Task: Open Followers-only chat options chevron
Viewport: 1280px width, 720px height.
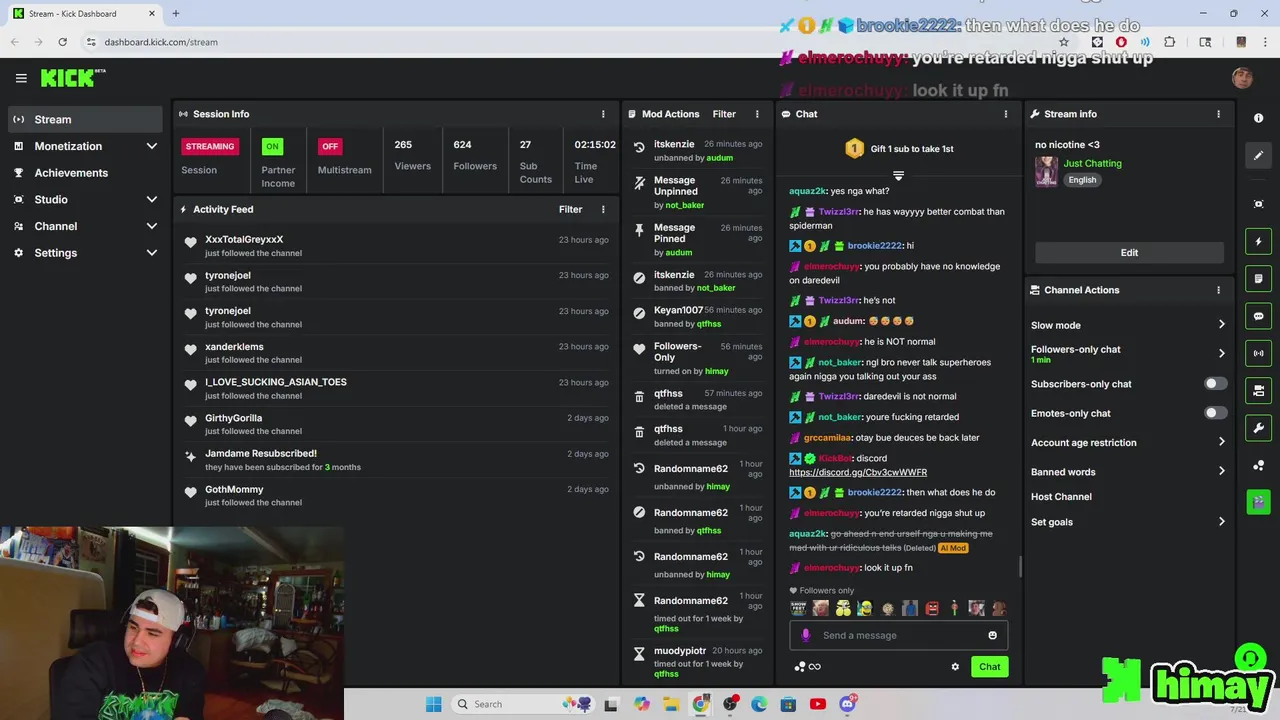Action: pyautogui.click(x=1221, y=353)
